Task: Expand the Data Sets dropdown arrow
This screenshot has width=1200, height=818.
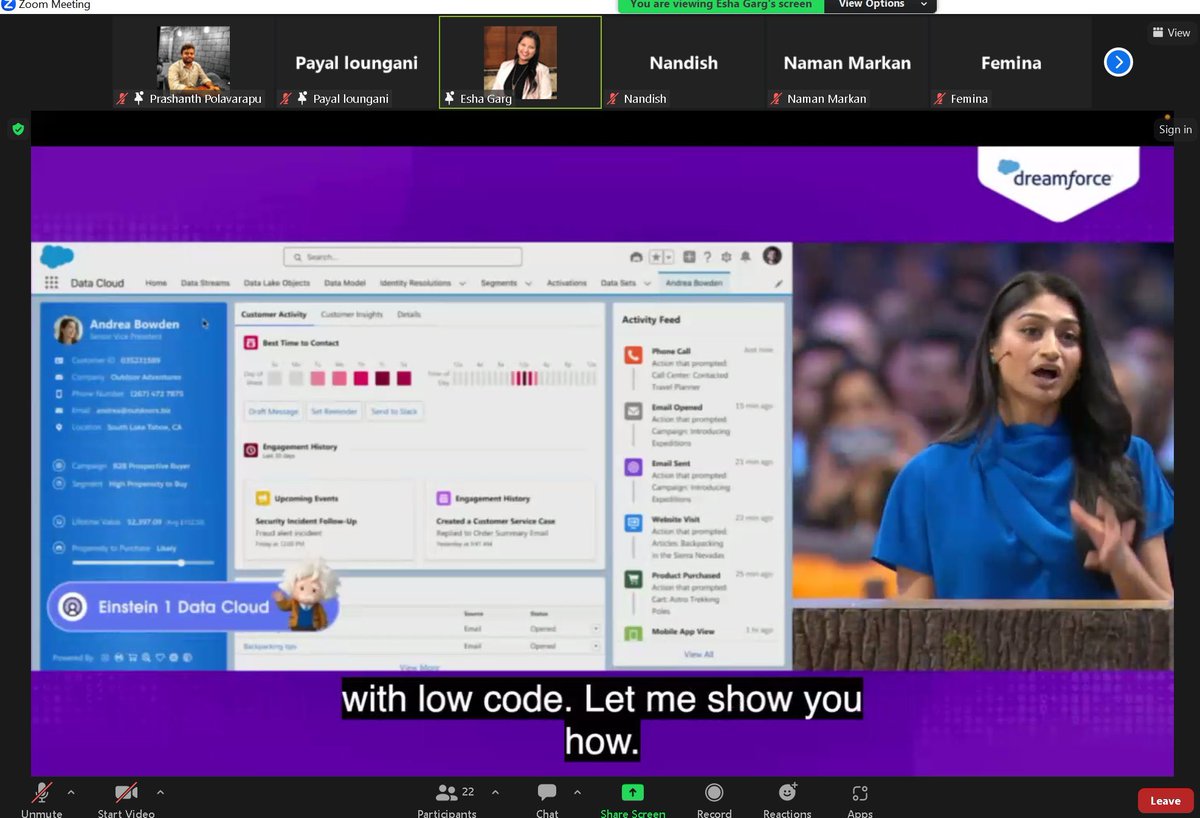Action: click(647, 284)
